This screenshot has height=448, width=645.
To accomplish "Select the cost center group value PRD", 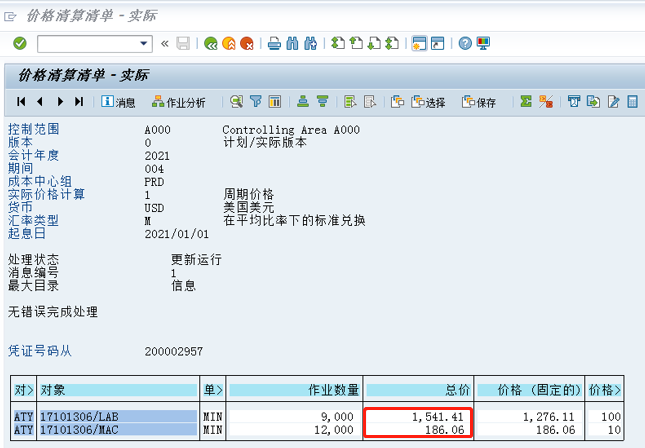I will point(154,182).
